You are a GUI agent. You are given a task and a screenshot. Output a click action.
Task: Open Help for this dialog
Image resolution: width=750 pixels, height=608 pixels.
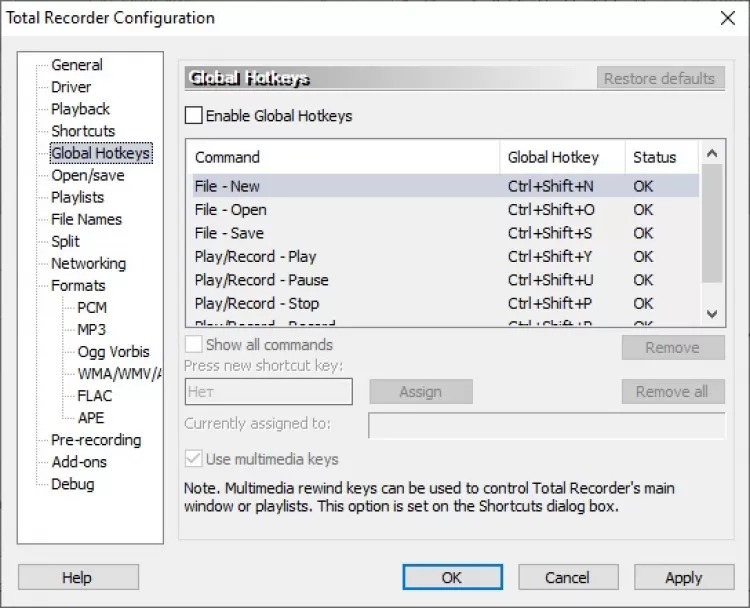tap(78, 577)
